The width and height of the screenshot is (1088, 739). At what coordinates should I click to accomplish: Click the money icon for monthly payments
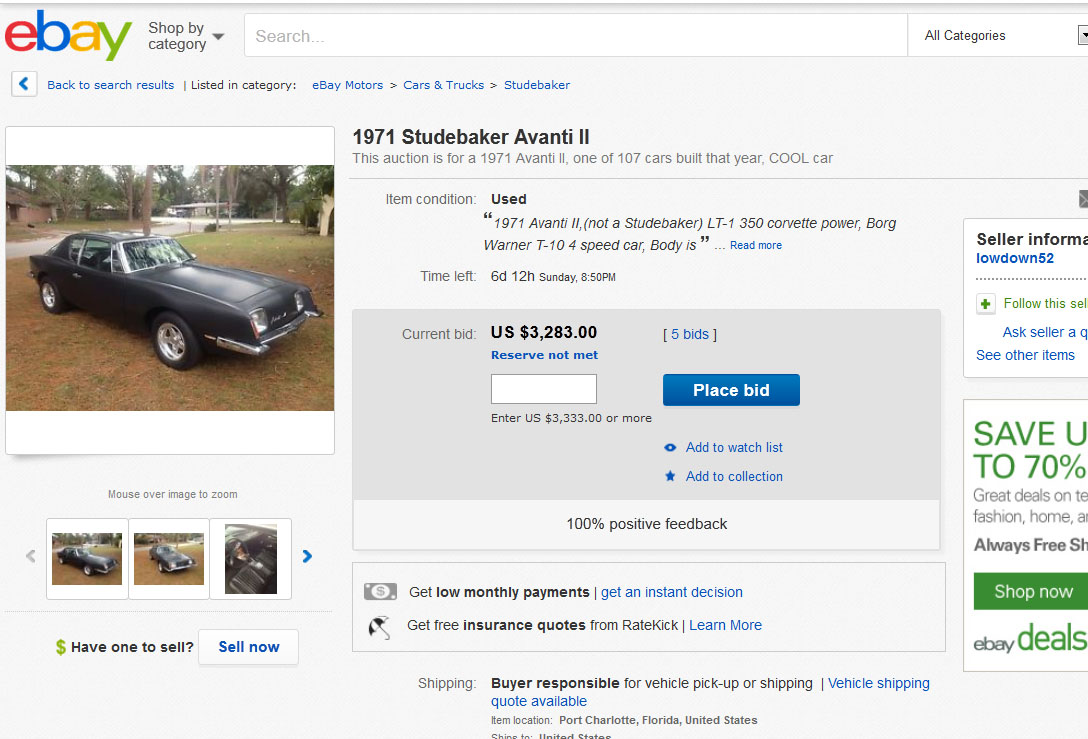(x=380, y=592)
